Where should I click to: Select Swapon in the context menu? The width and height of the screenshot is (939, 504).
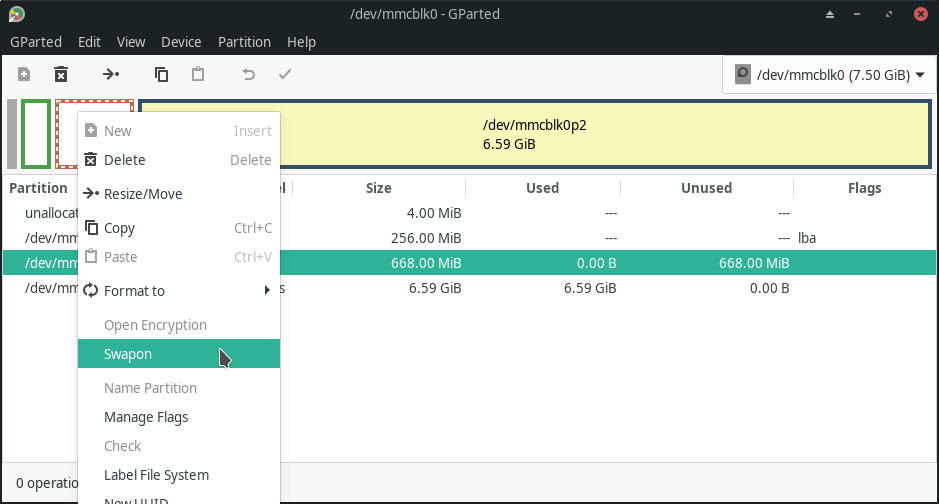(178, 354)
